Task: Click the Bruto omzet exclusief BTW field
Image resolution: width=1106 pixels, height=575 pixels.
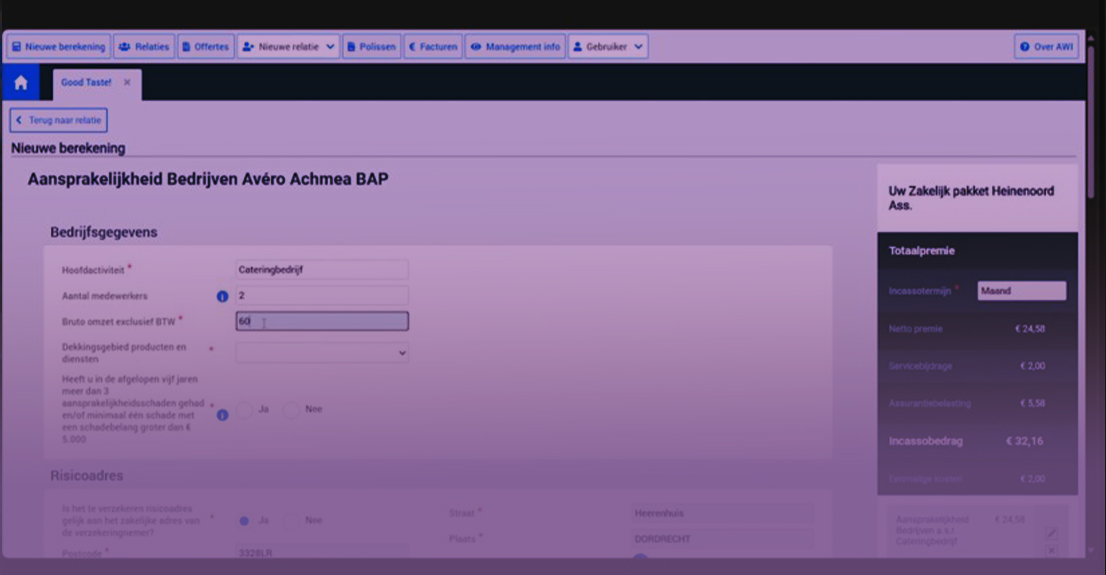Action: [x=322, y=321]
